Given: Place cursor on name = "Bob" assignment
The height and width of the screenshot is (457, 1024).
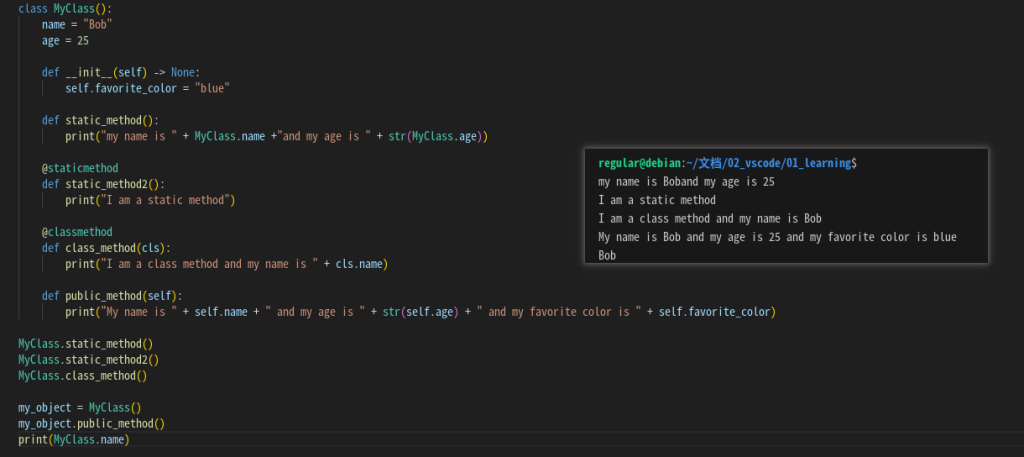Looking at the screenshot, I should (x=76, y=24).
